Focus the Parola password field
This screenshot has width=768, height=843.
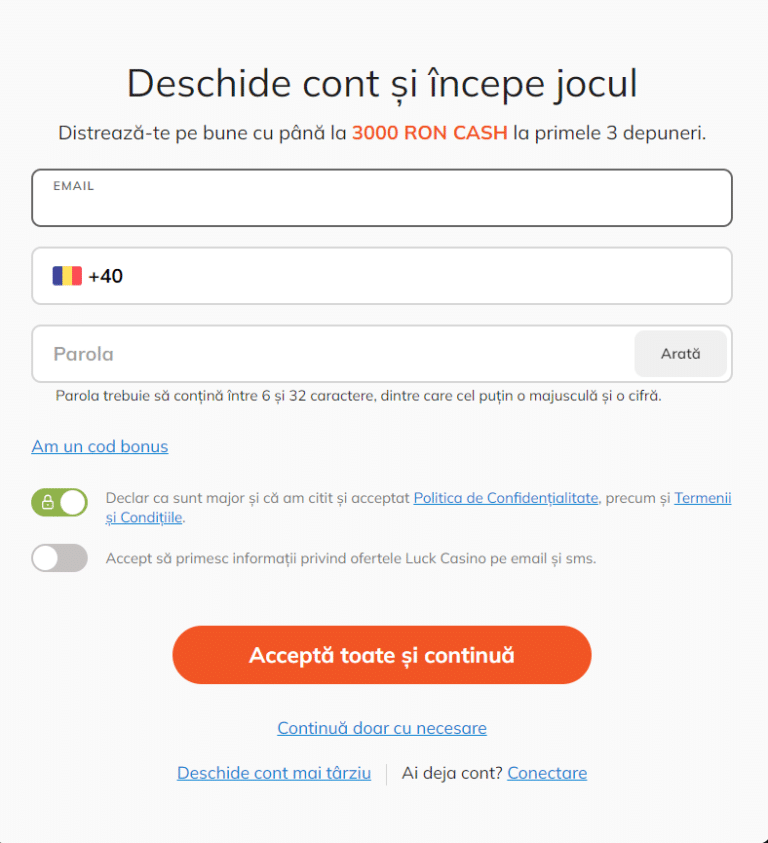pyautogui.click(x=330, y=354)
